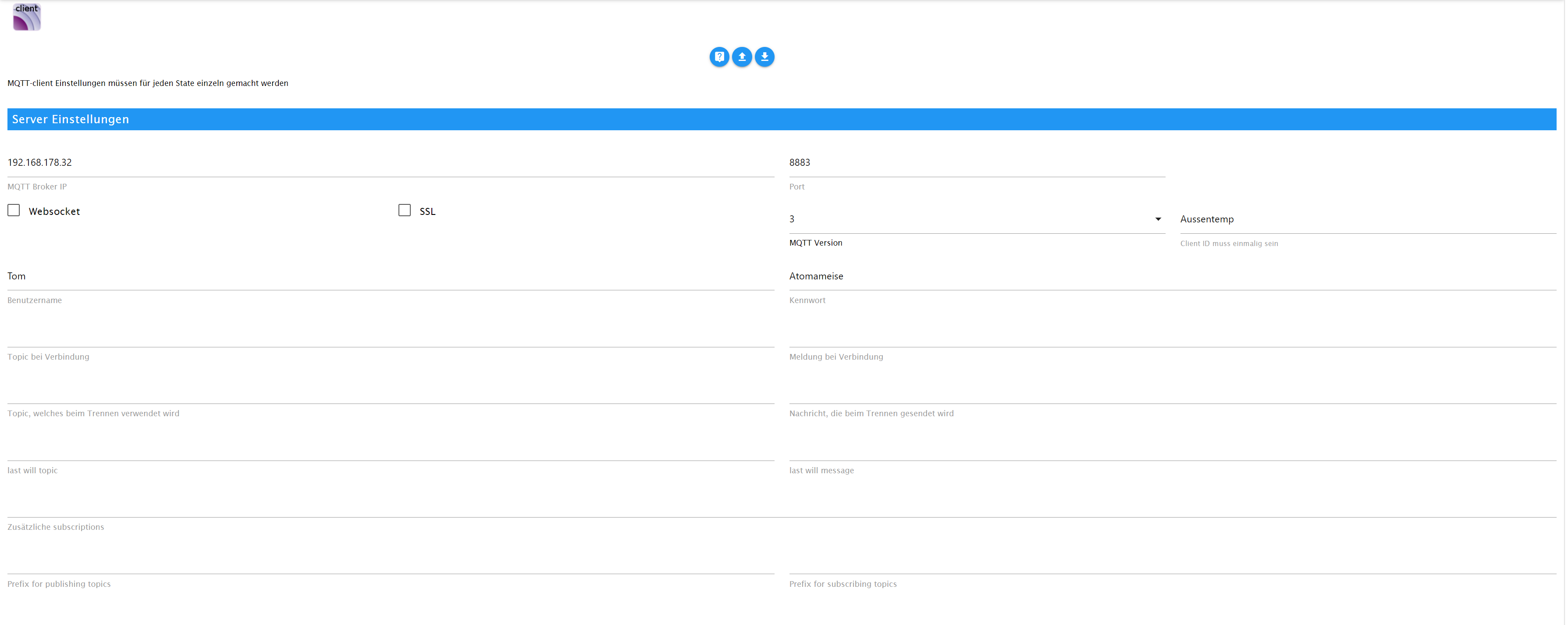The height and width of the screenshot is (625, 1568).
Task: Click the MQTT Version label
Action: [816, 243]
